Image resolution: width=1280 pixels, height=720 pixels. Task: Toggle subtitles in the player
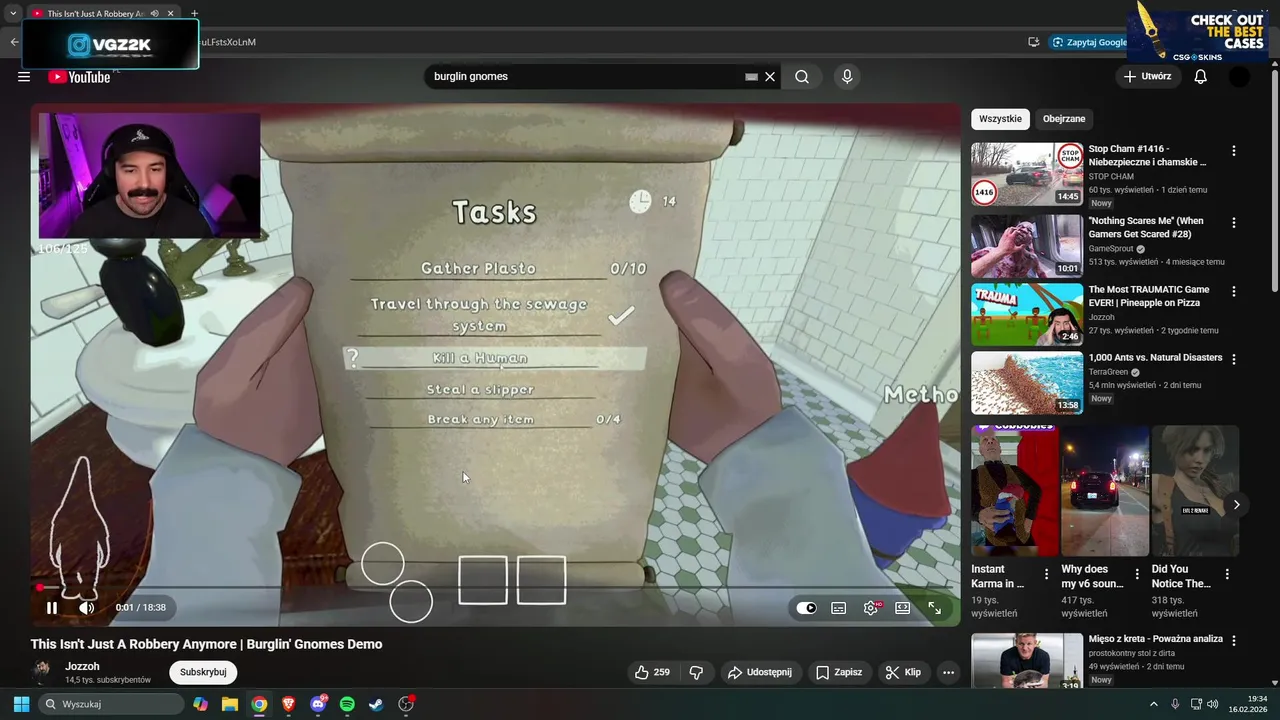point(839,608)
